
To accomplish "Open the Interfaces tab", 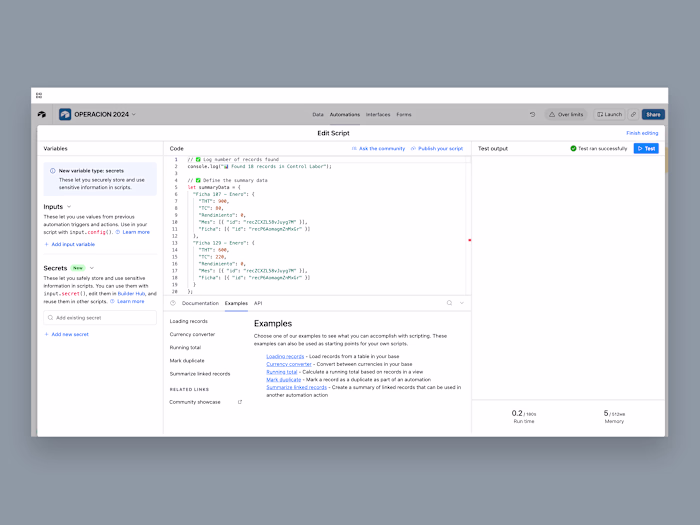I will 378,115.
